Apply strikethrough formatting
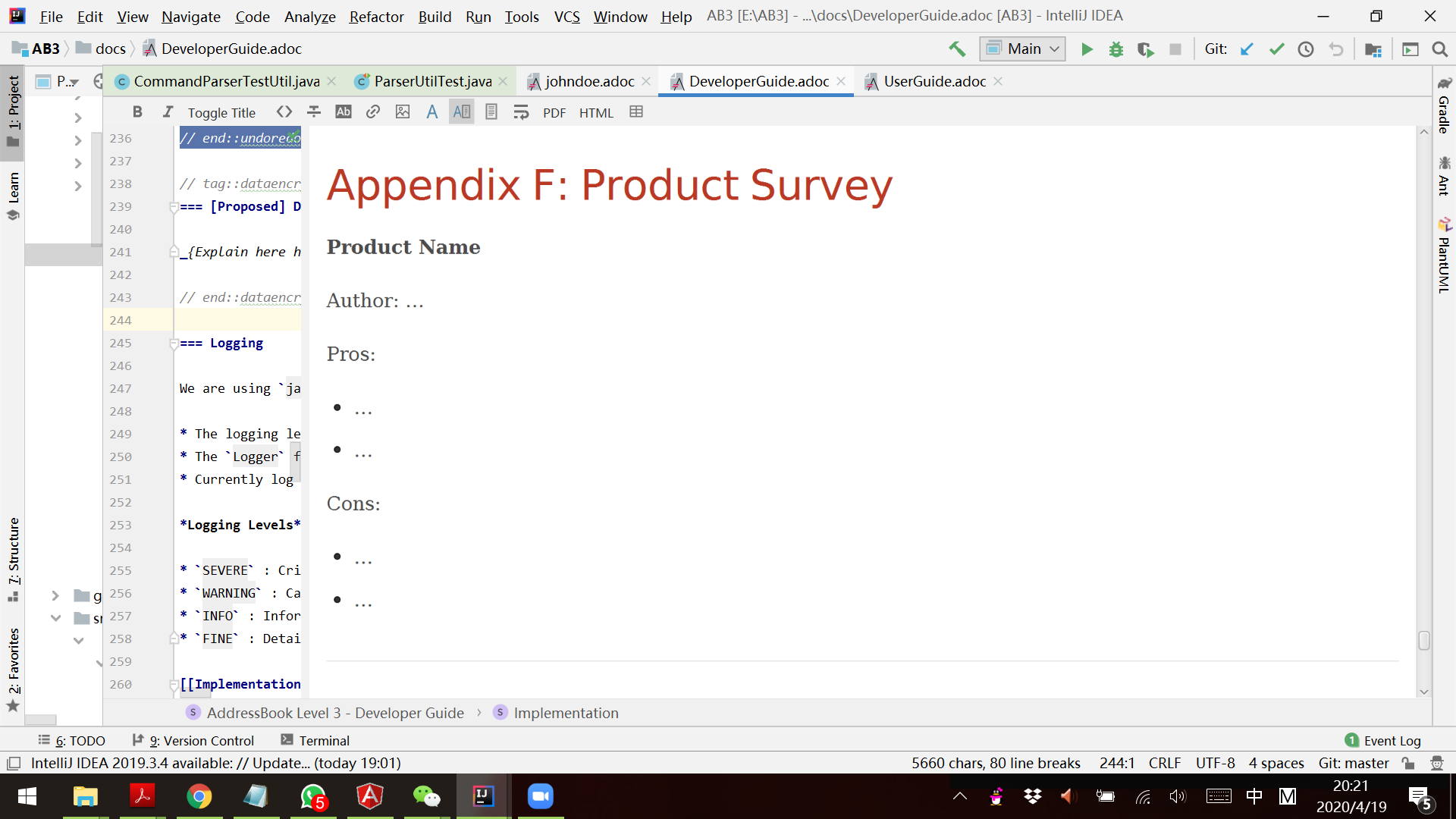1456x819 pixels. pos(314,112)
